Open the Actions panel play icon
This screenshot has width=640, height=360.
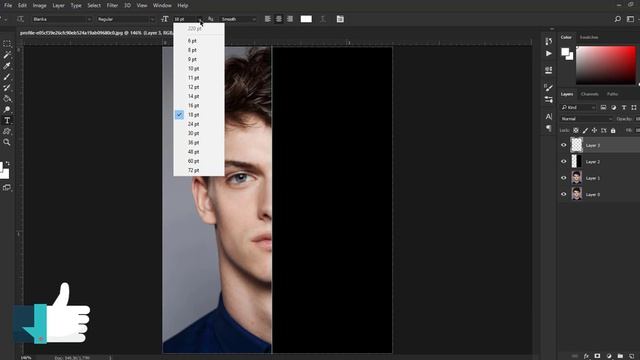[549, 53]
